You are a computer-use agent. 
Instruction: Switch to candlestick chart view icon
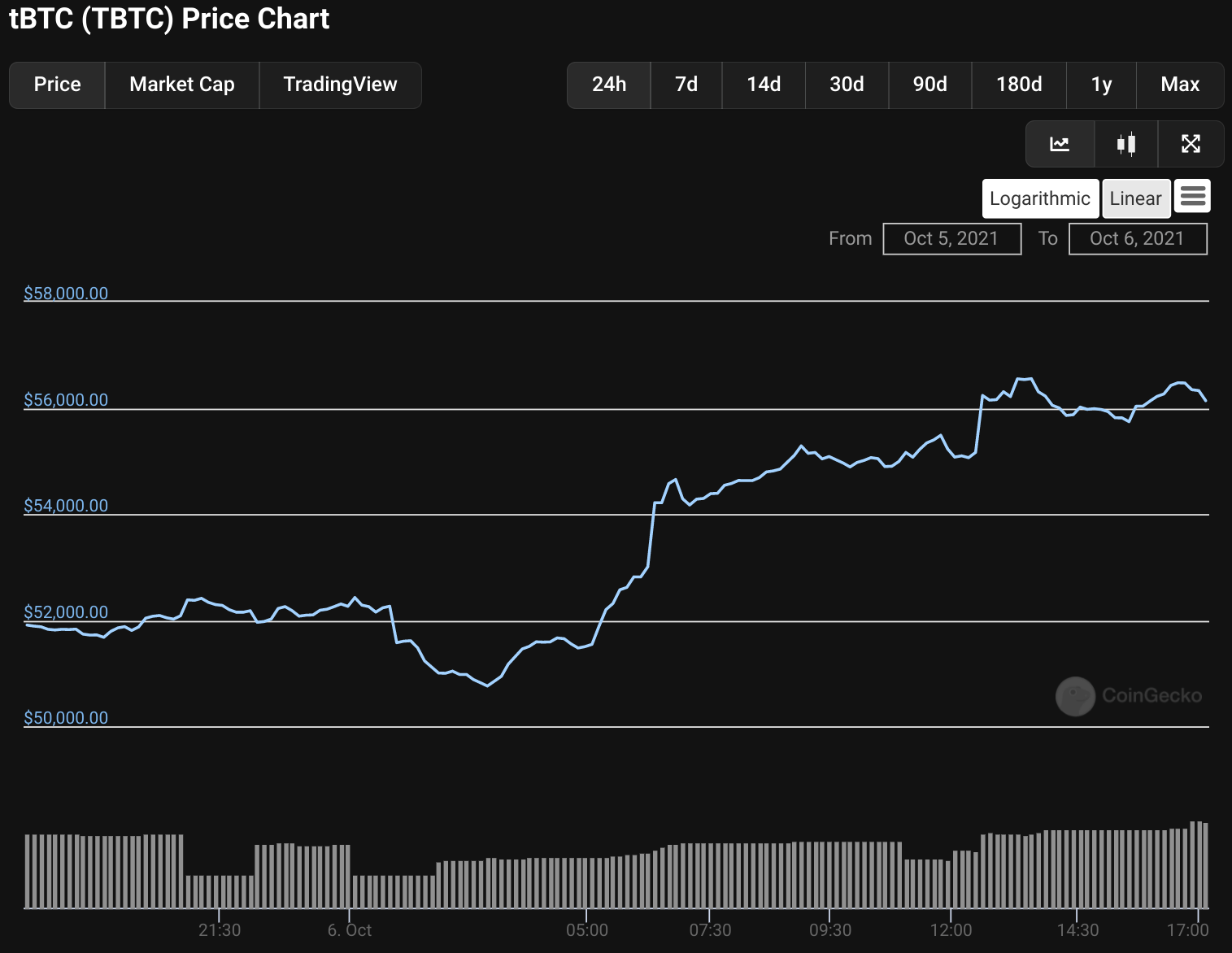coord(1126,144)
